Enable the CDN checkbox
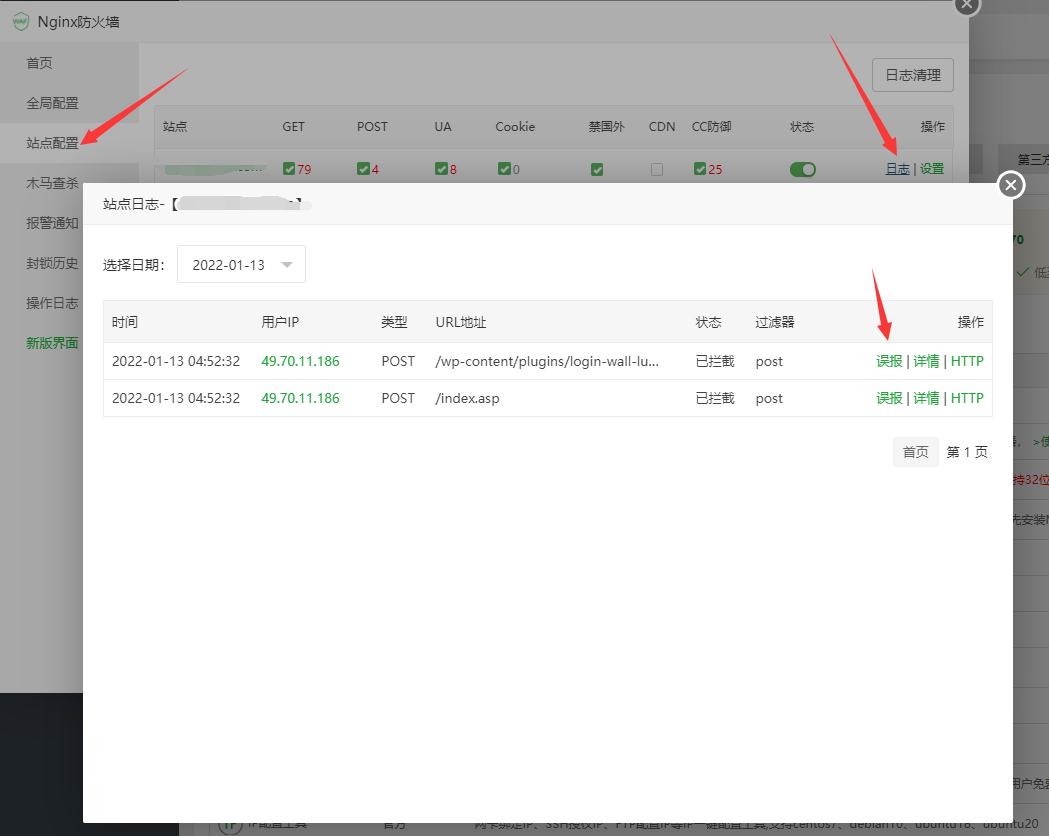The height and width of the screenshot is (836, 1049). click(657, 169)
